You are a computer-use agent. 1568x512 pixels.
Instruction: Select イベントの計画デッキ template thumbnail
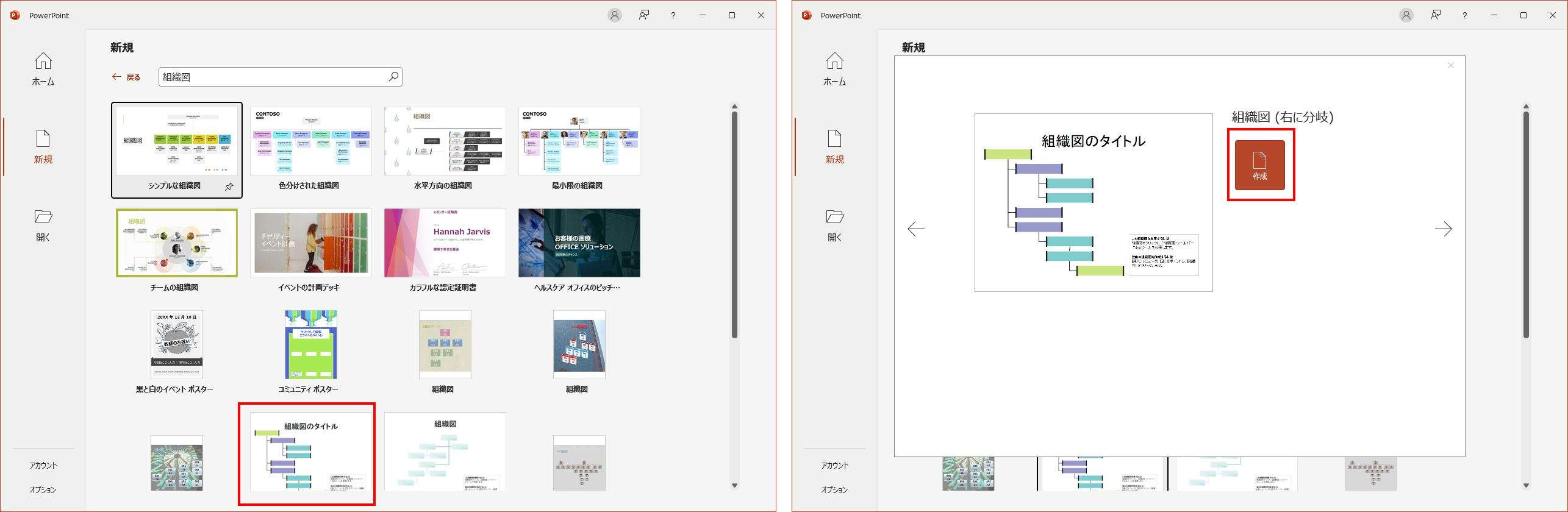[x=311, y=243]
